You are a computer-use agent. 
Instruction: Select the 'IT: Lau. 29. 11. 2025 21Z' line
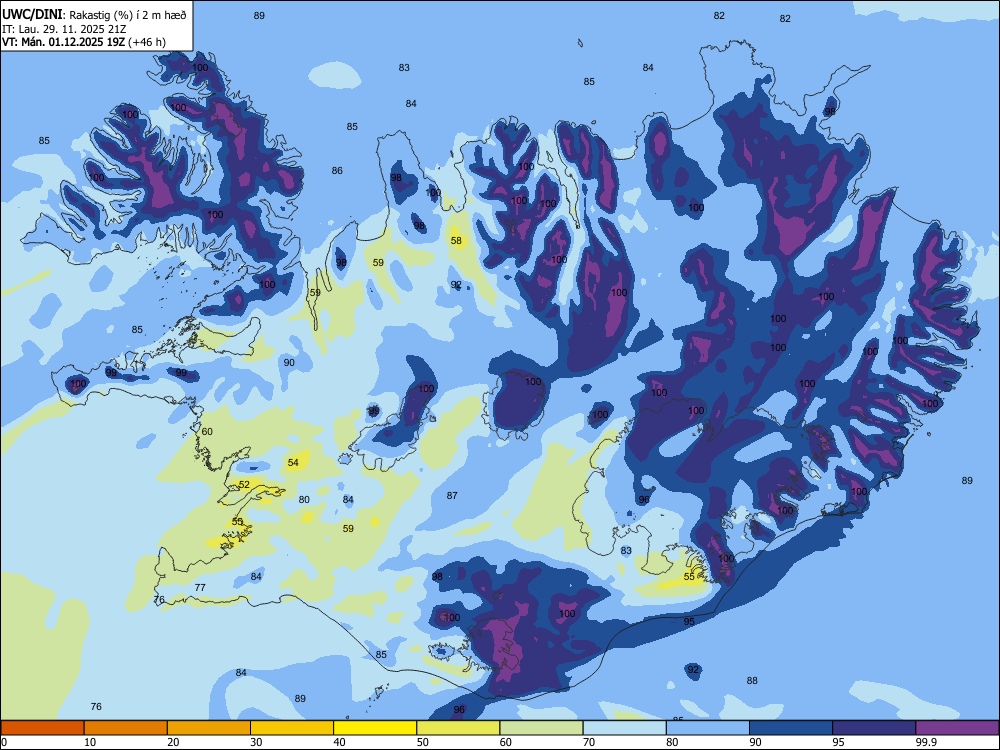point(64,29)
